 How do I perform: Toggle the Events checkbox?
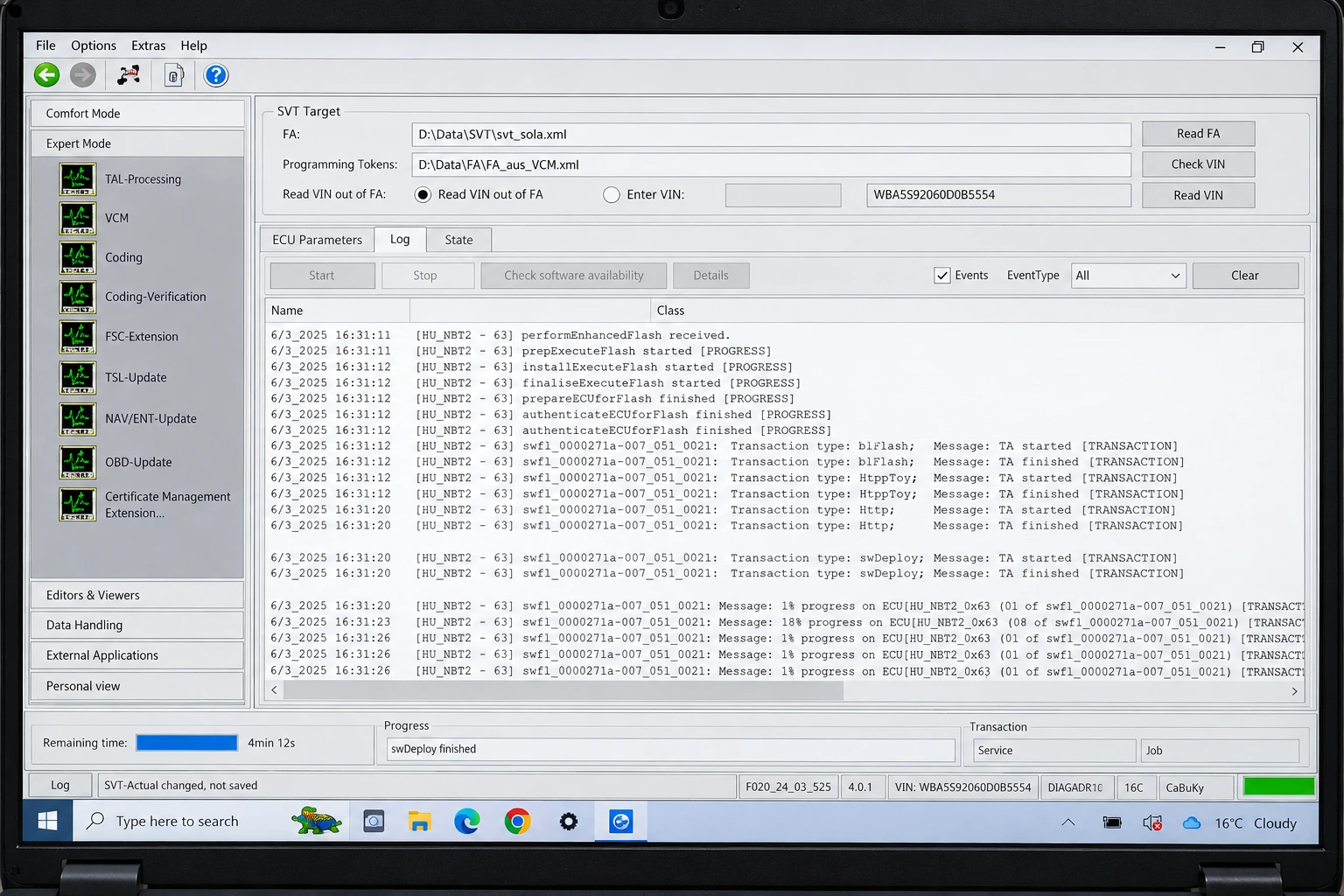(x=942, y=276)
